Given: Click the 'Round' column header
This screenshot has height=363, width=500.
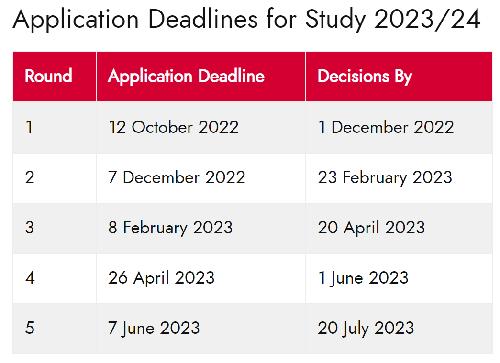Looking at the screenshot, I should pyautogui.click(x=55, y=76).
